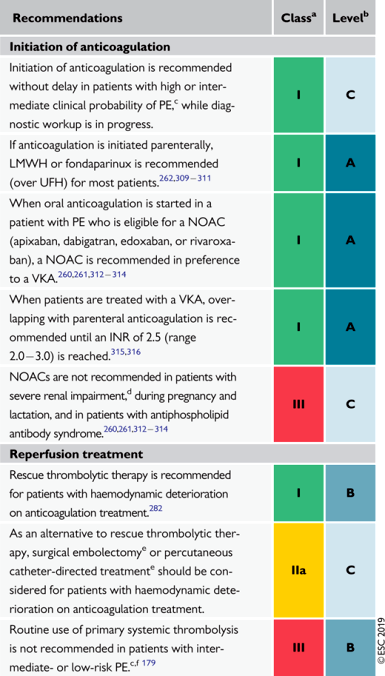Viewport: 385px width, 676px height.
Task: Follow citation 282 on rescue thrombolytic therapy
Action: click(x=156, y=509)
